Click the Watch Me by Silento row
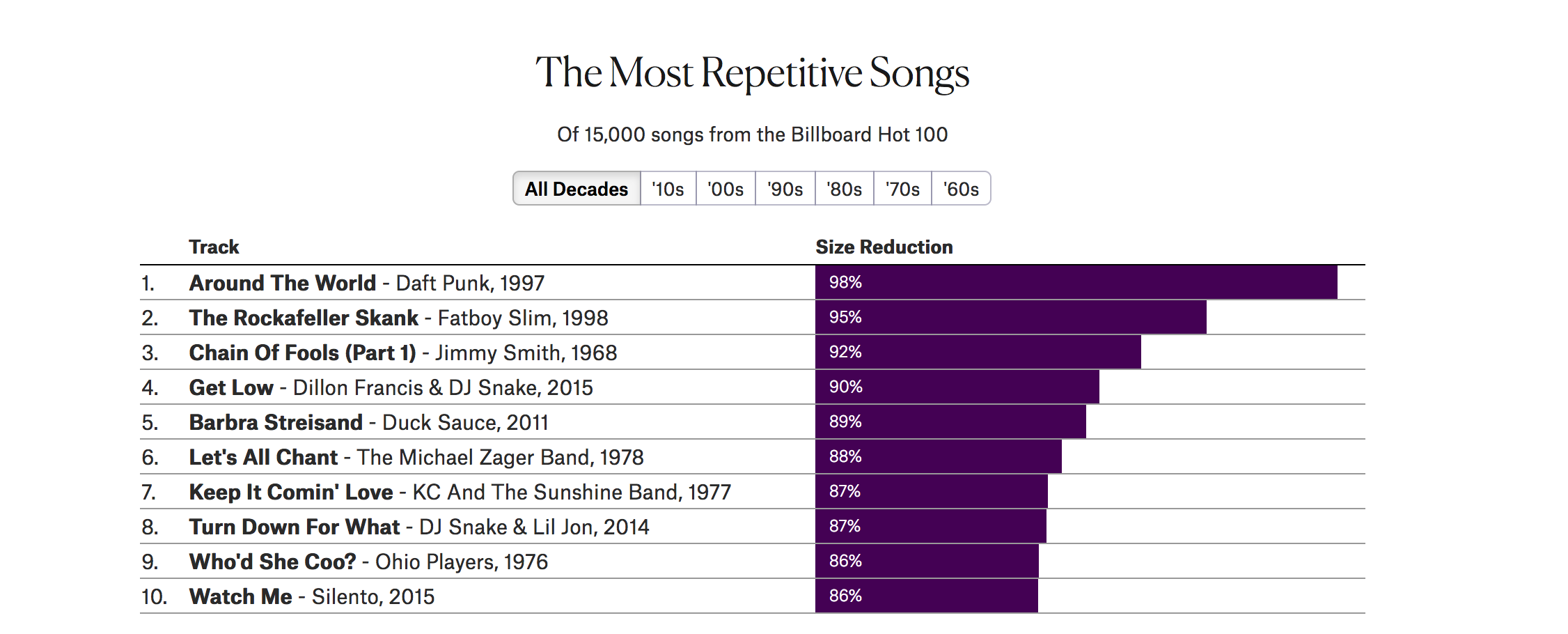The image size is (1568, 634). (240, 596)
